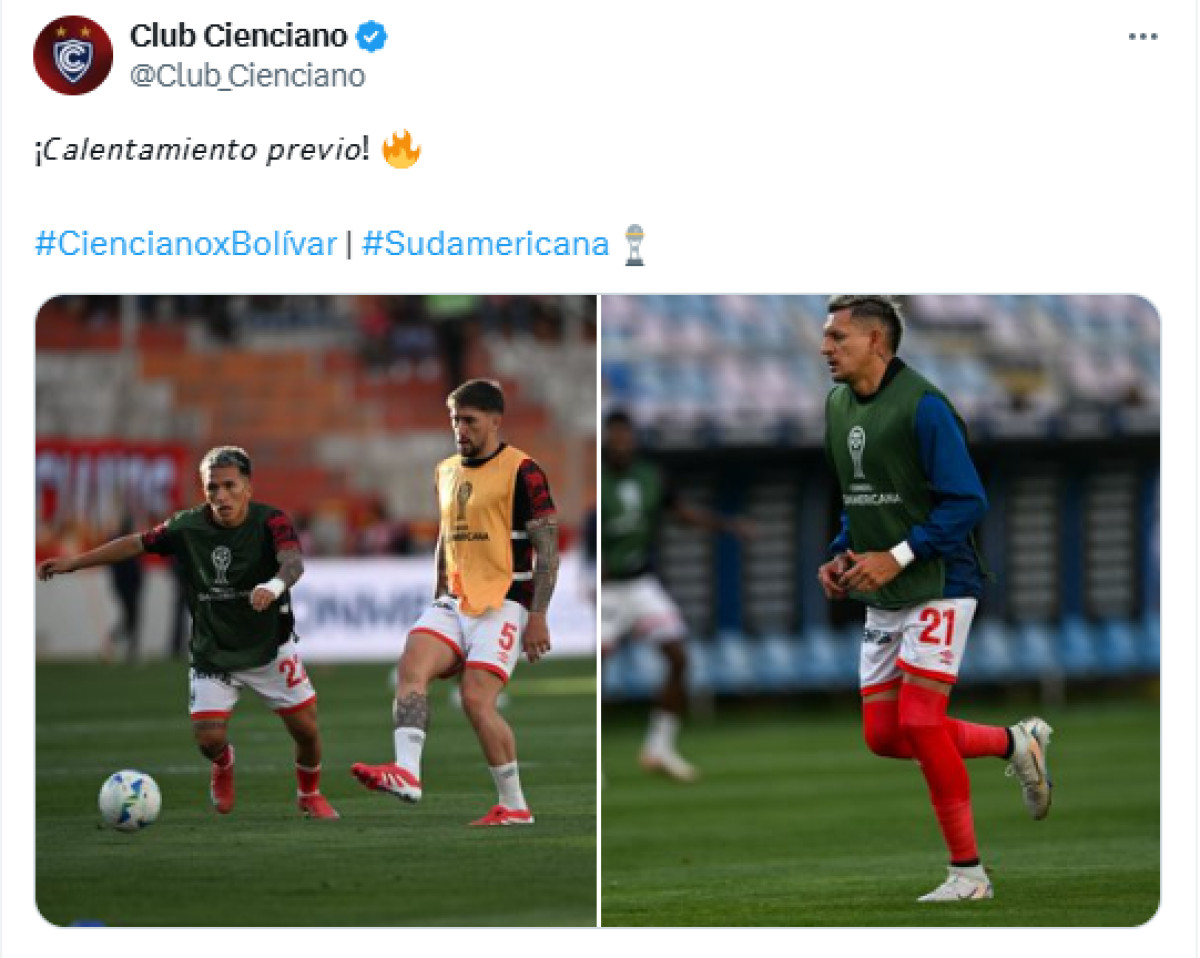Click the trophy emoji next to #Sudamericana

(634, 244)
